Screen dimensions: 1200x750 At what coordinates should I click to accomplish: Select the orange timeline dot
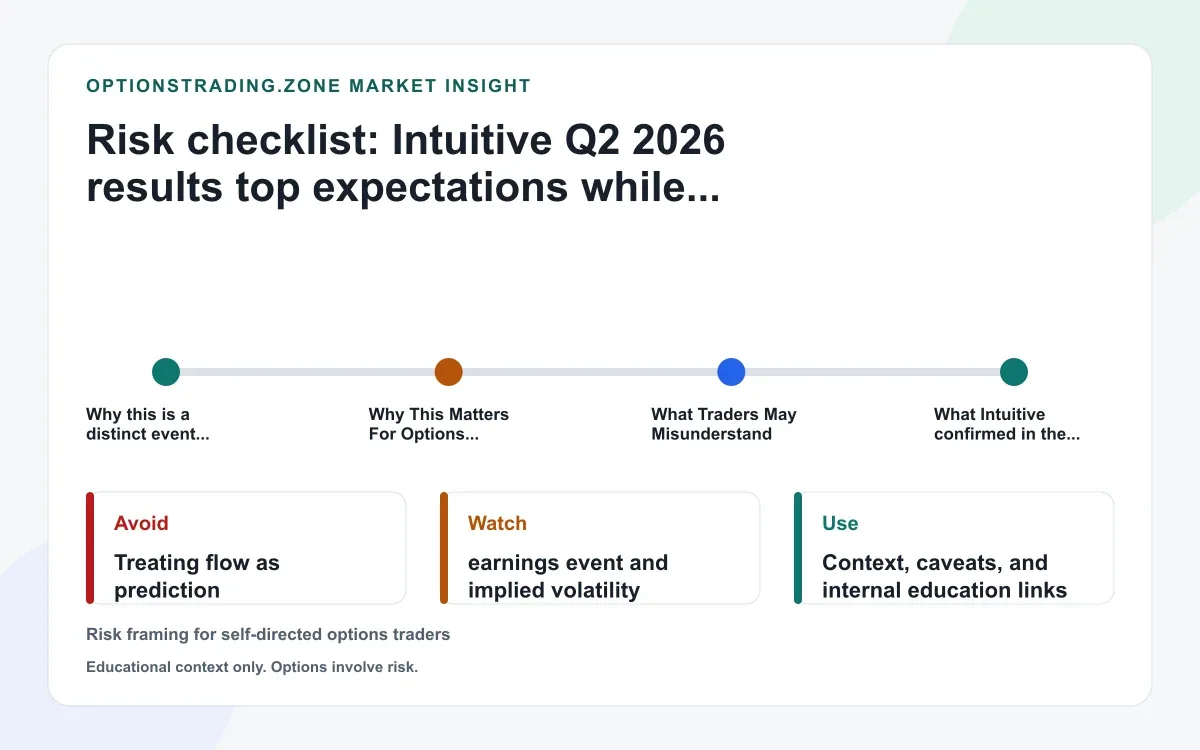449,372
